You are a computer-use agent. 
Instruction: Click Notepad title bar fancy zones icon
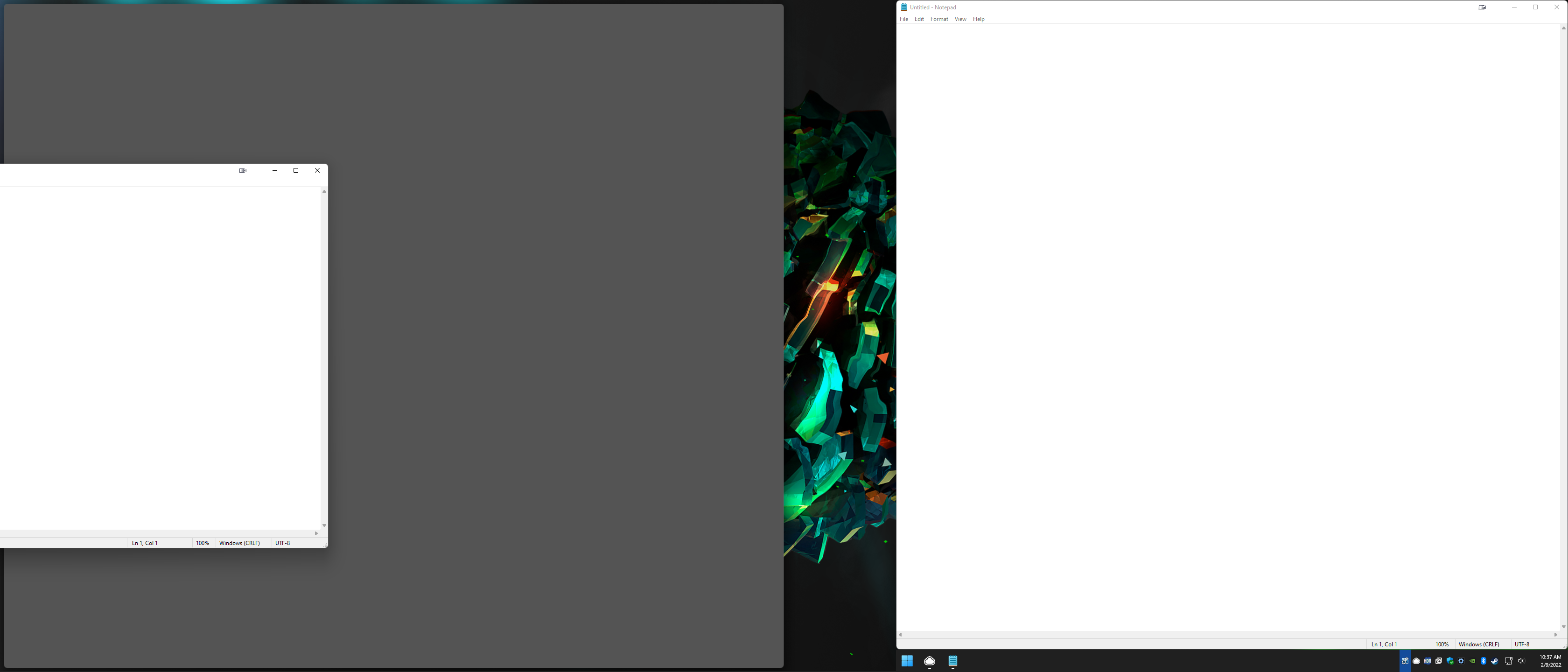point(1482,7)
